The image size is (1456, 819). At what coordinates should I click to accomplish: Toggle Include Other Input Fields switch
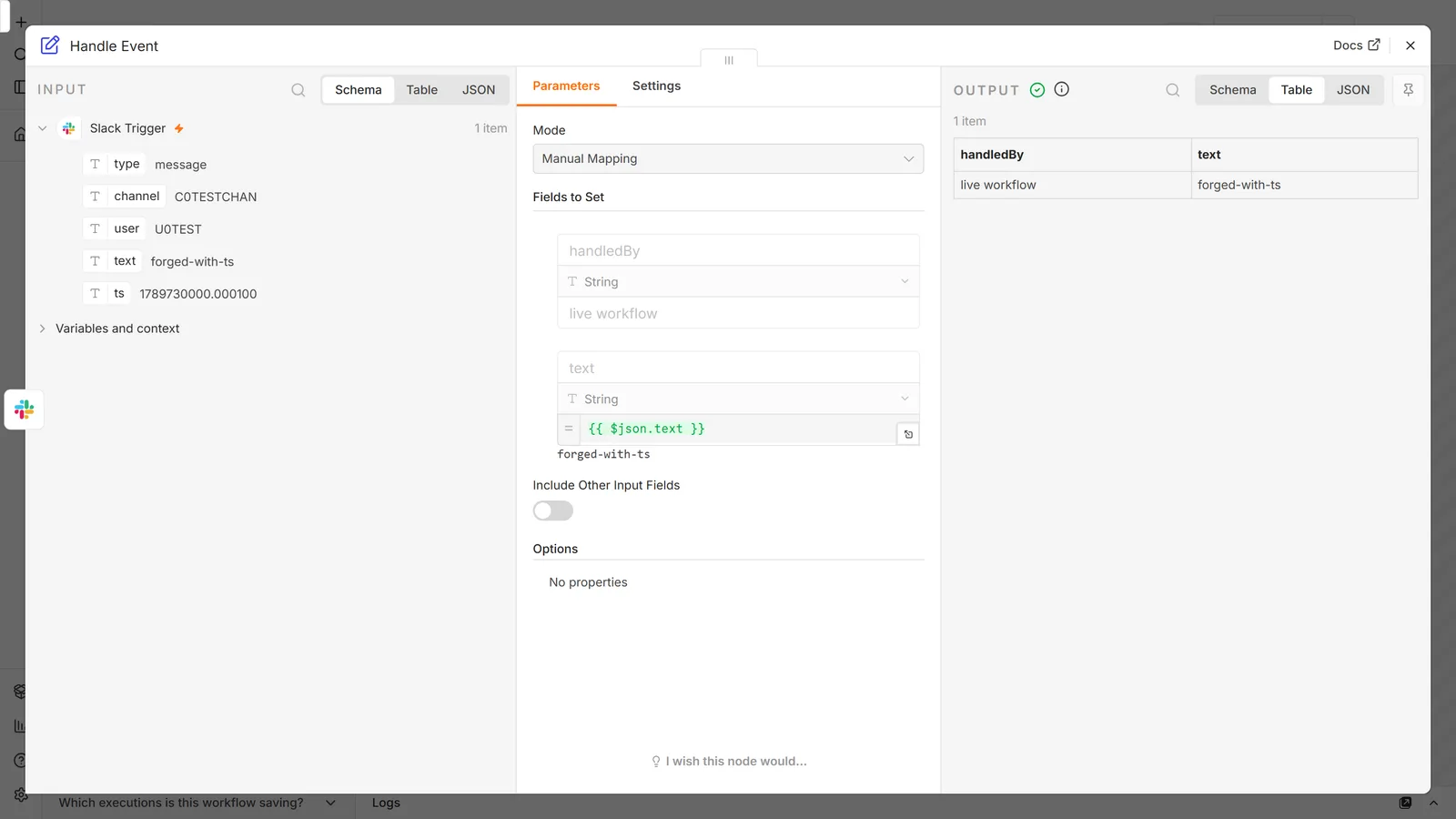click(x=553, y=511)
